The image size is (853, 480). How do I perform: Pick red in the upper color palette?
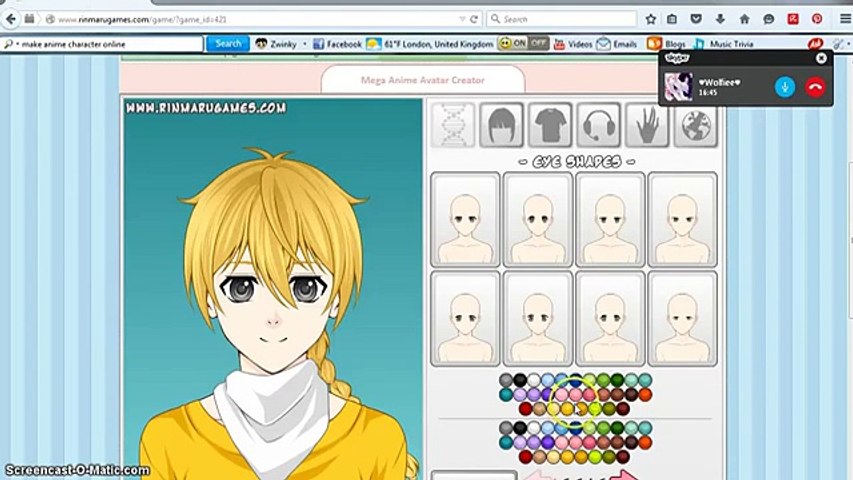[526, 408]
